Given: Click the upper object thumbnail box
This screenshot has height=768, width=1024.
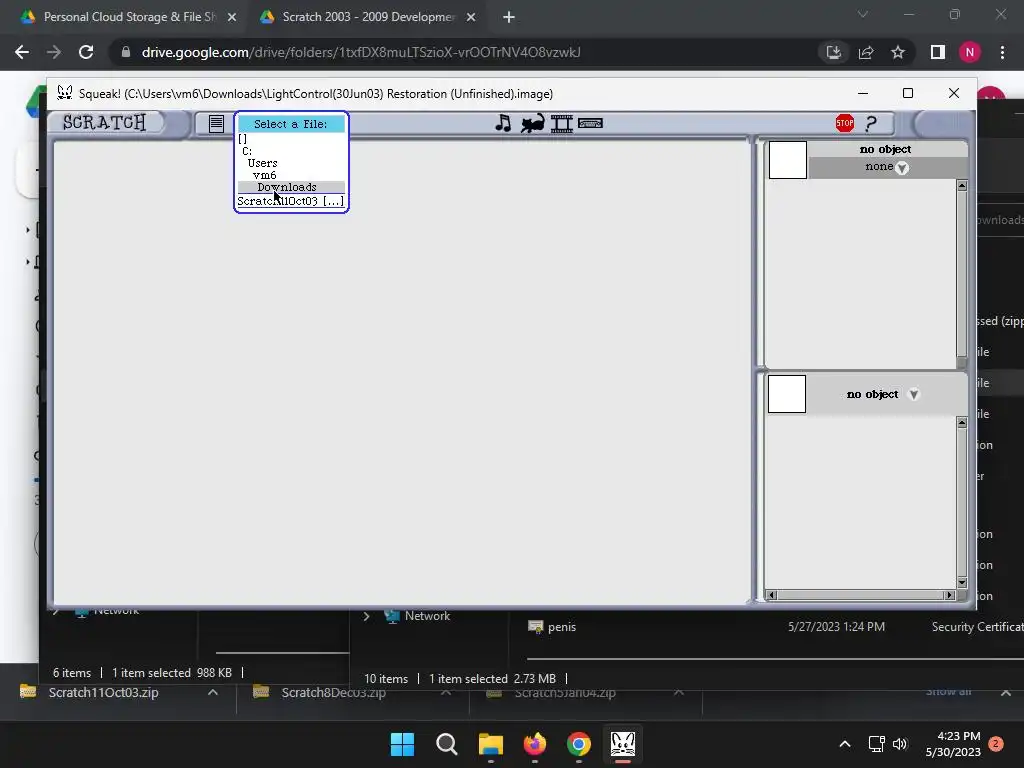Looking at the screenshot, I should pyautogui.click(x=788, y=159).
